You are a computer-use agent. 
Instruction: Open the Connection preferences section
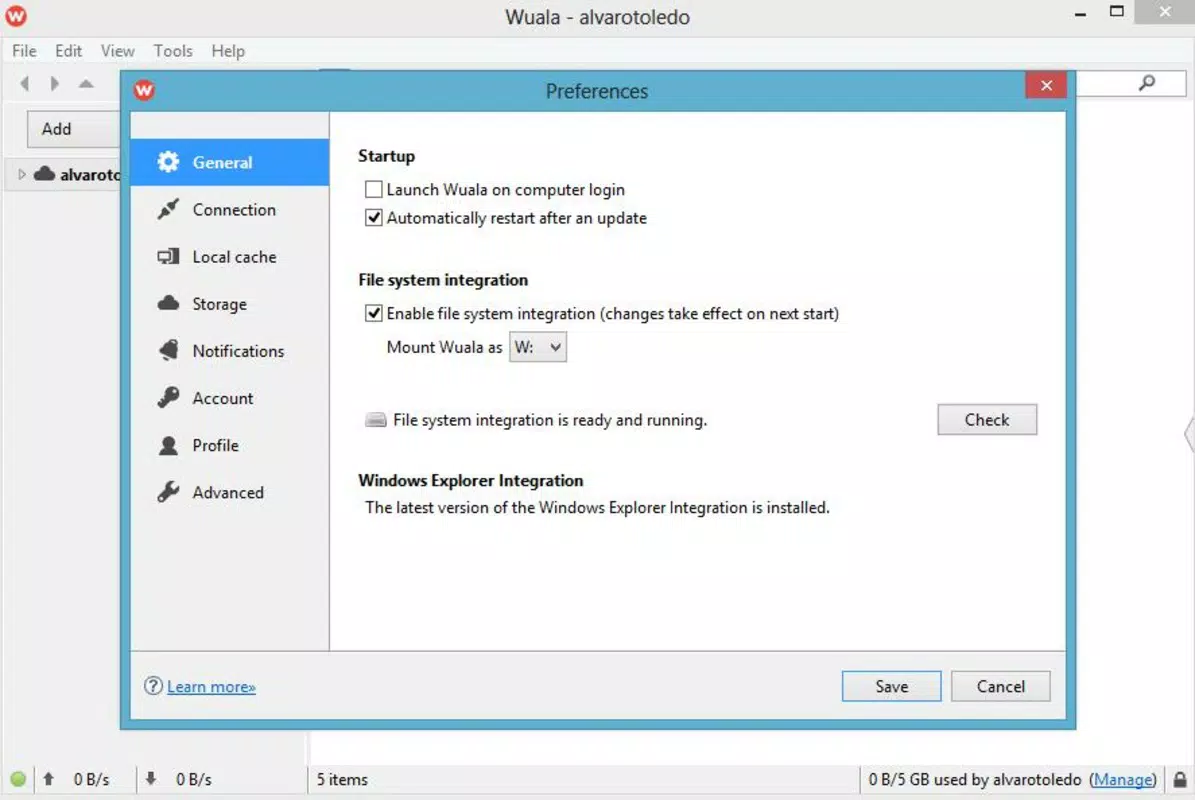point(229,210)
